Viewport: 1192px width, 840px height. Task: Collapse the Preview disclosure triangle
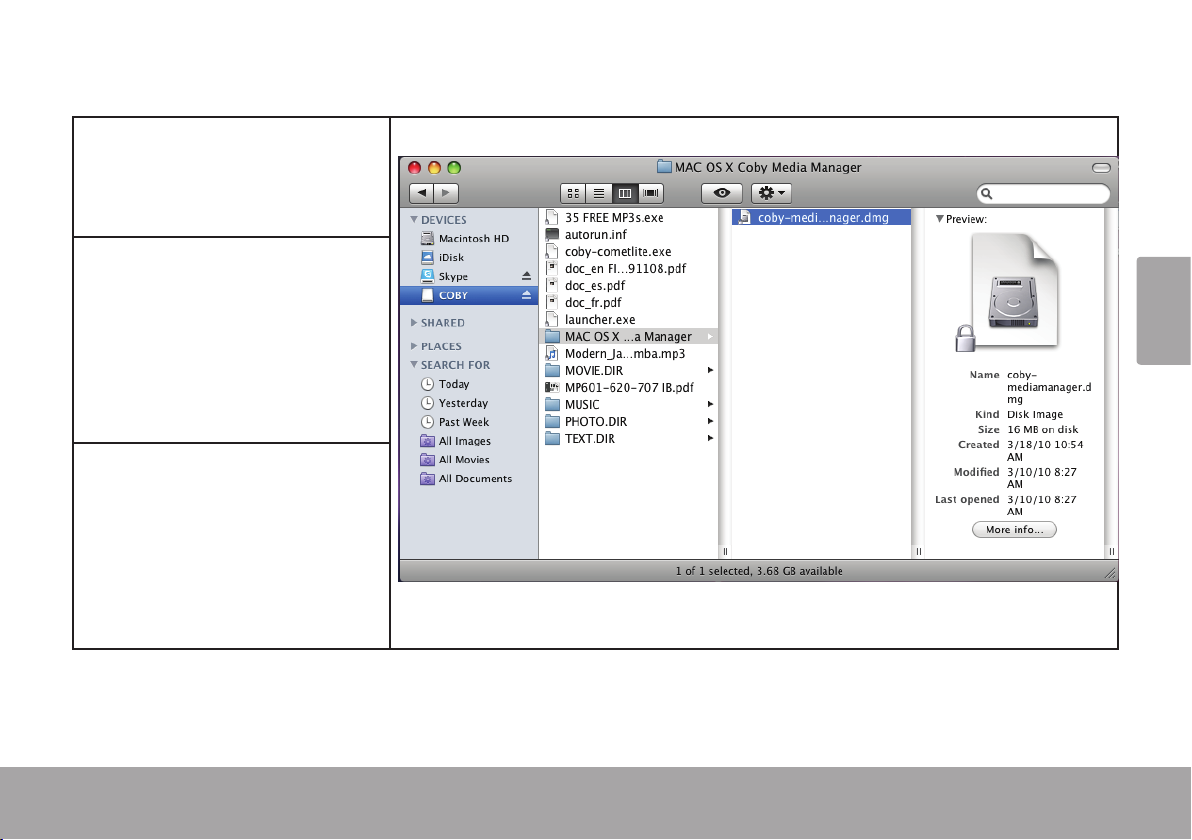[x=940, y=219]
